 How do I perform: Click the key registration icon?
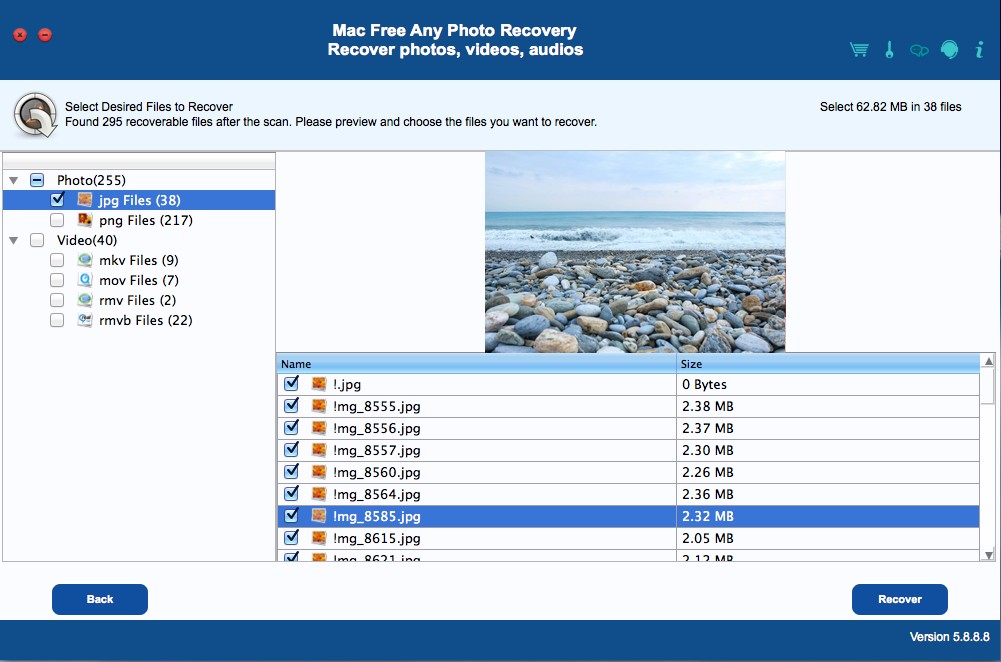(889, 50)
